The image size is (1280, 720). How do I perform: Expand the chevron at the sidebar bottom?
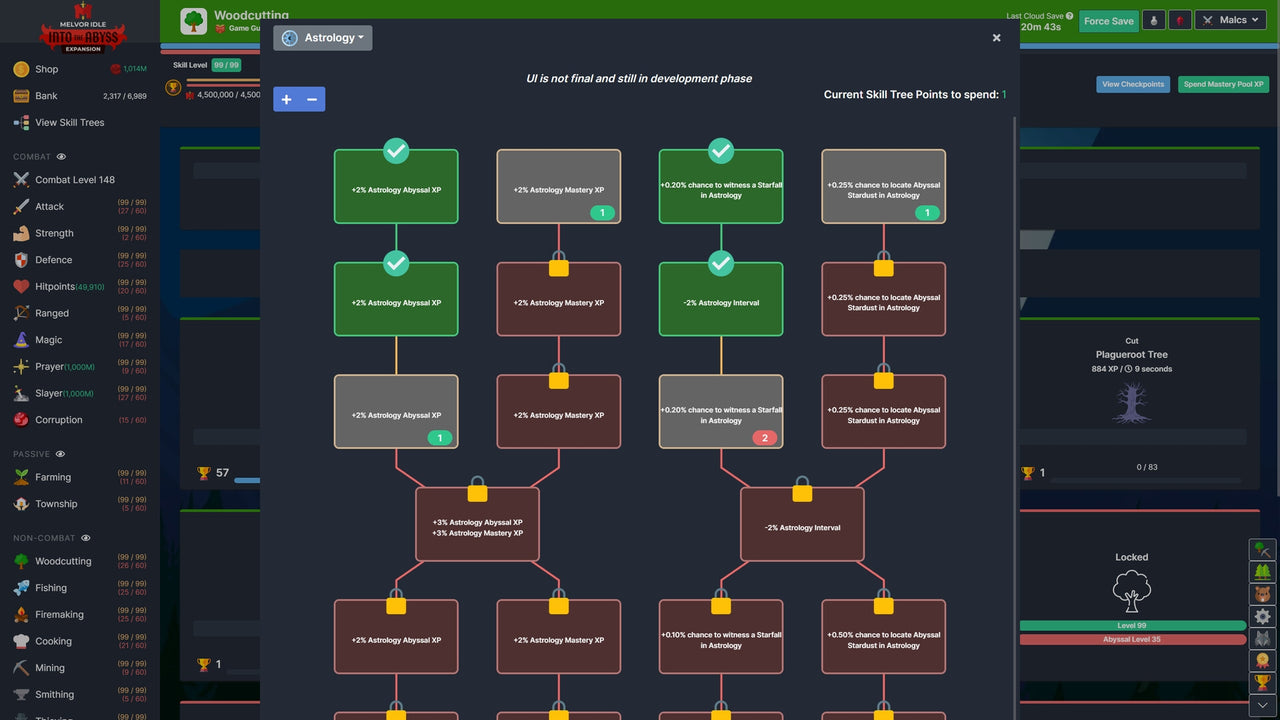click(x=1262, y=706)
